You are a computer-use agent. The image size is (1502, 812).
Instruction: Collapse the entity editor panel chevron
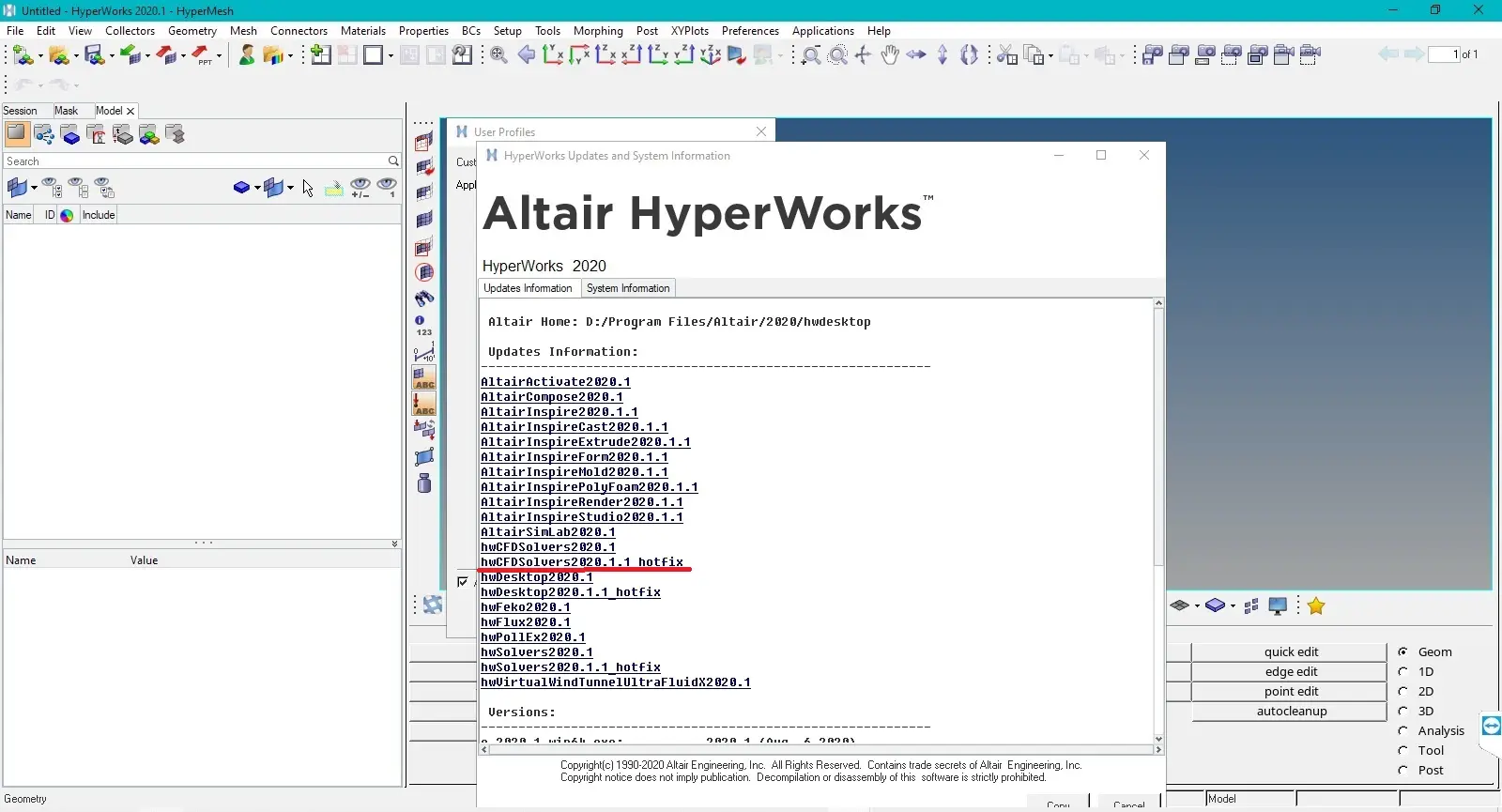click(394, 544)
